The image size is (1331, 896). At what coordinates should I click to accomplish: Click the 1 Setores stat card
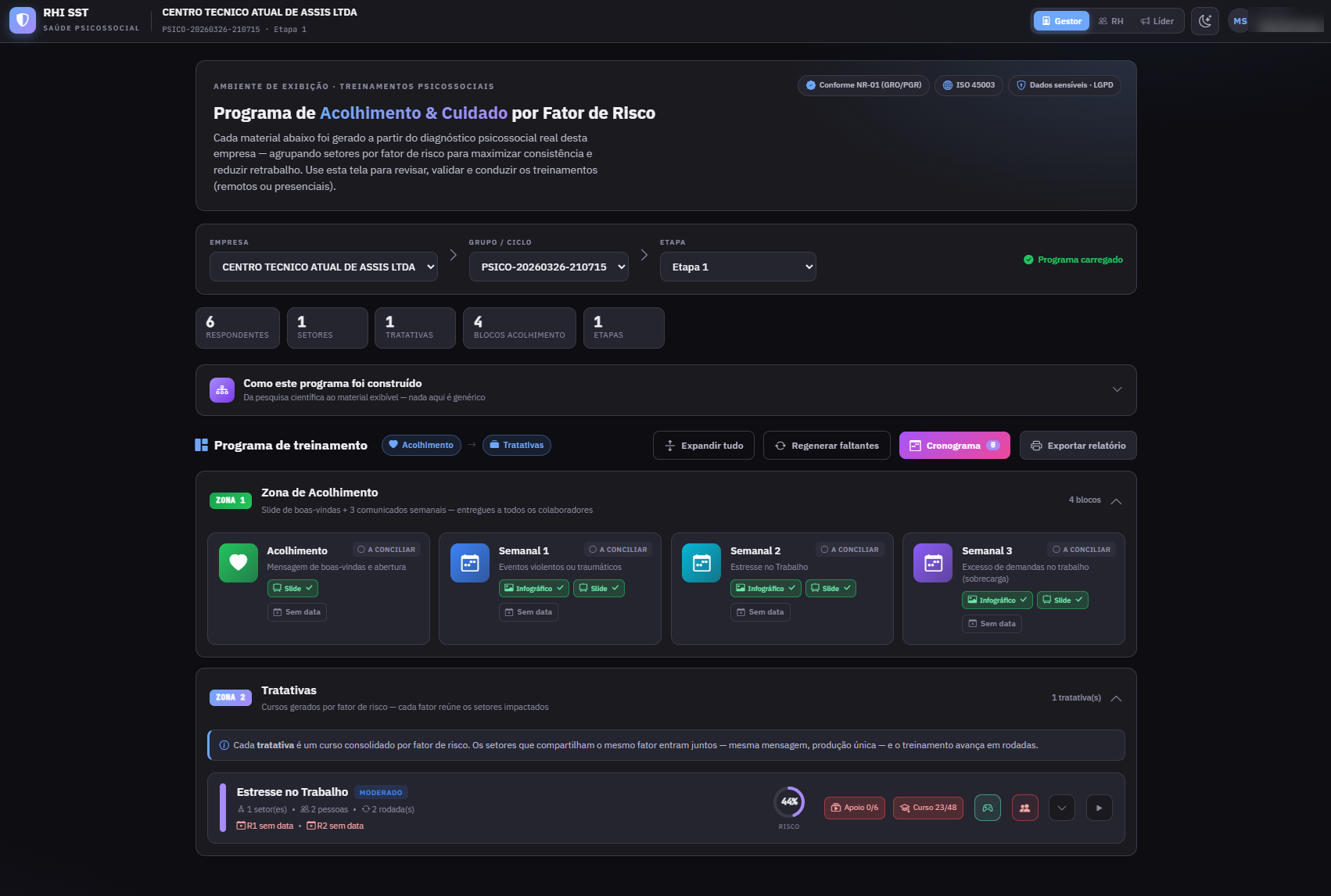pyautogui.click(x=328, y=328)
